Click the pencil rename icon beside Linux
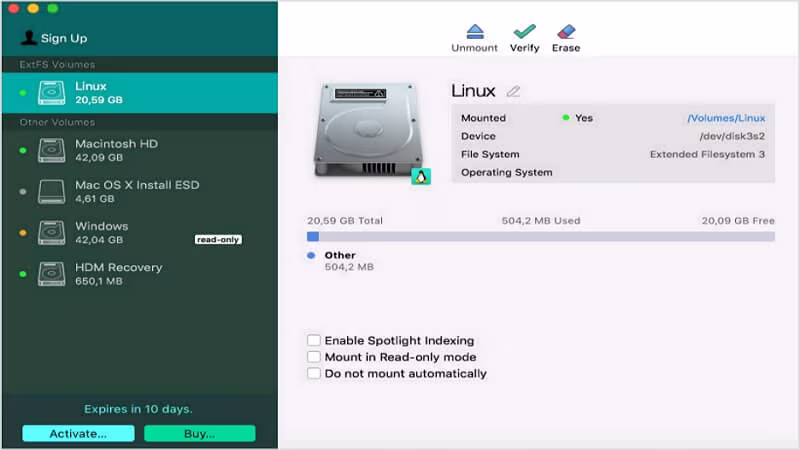The image size is (800, 450). pos(513,91)
